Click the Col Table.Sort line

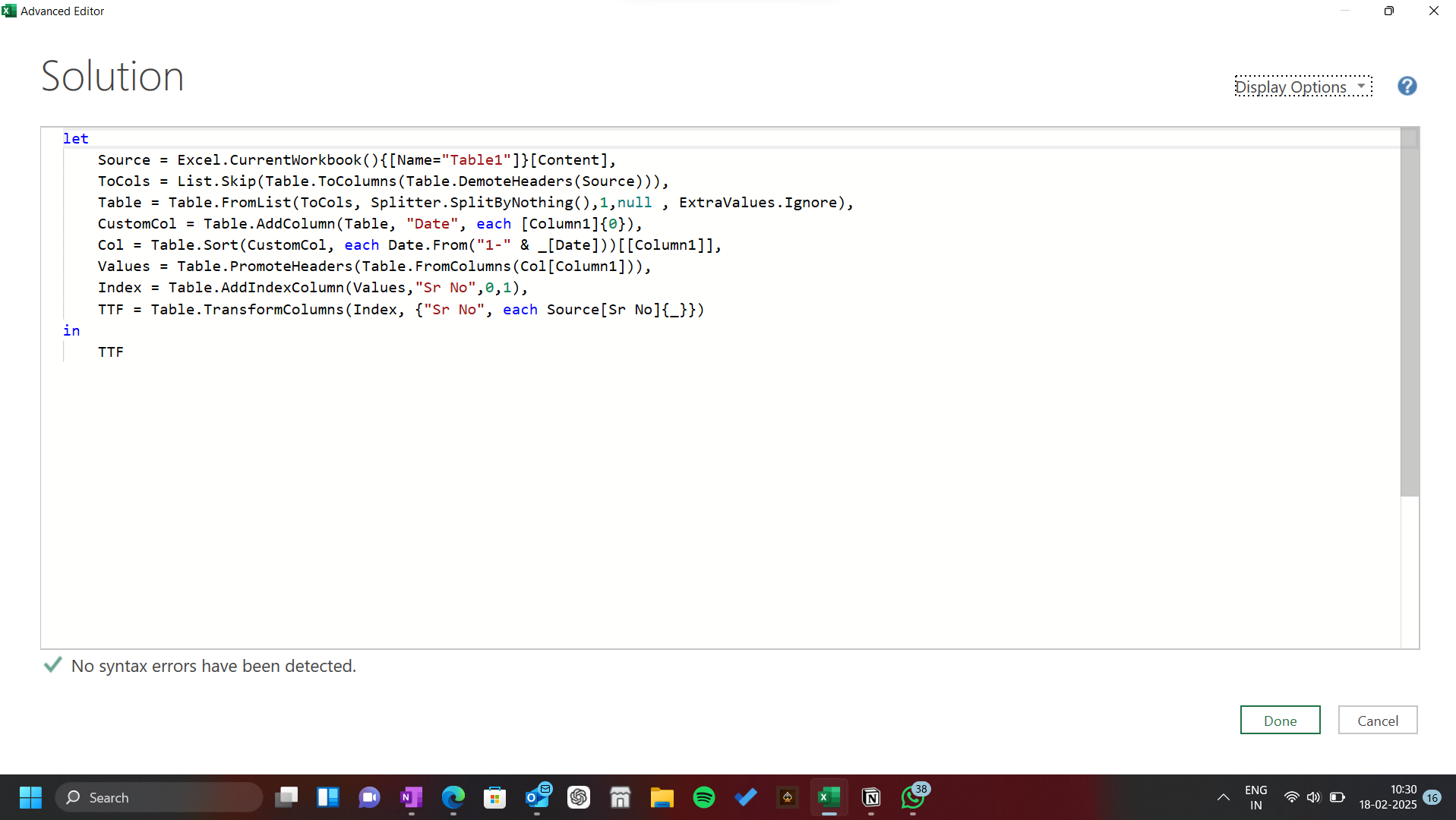tap(409, 245)
